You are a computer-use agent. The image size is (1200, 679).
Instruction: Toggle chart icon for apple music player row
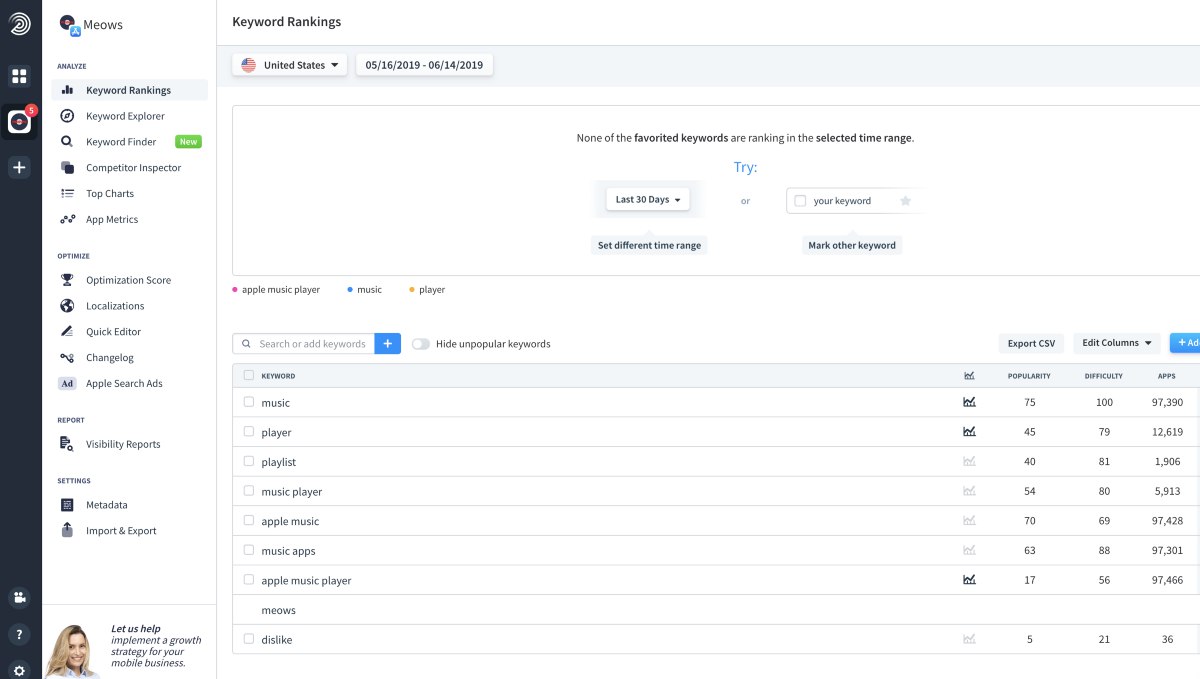coord(969,580)
